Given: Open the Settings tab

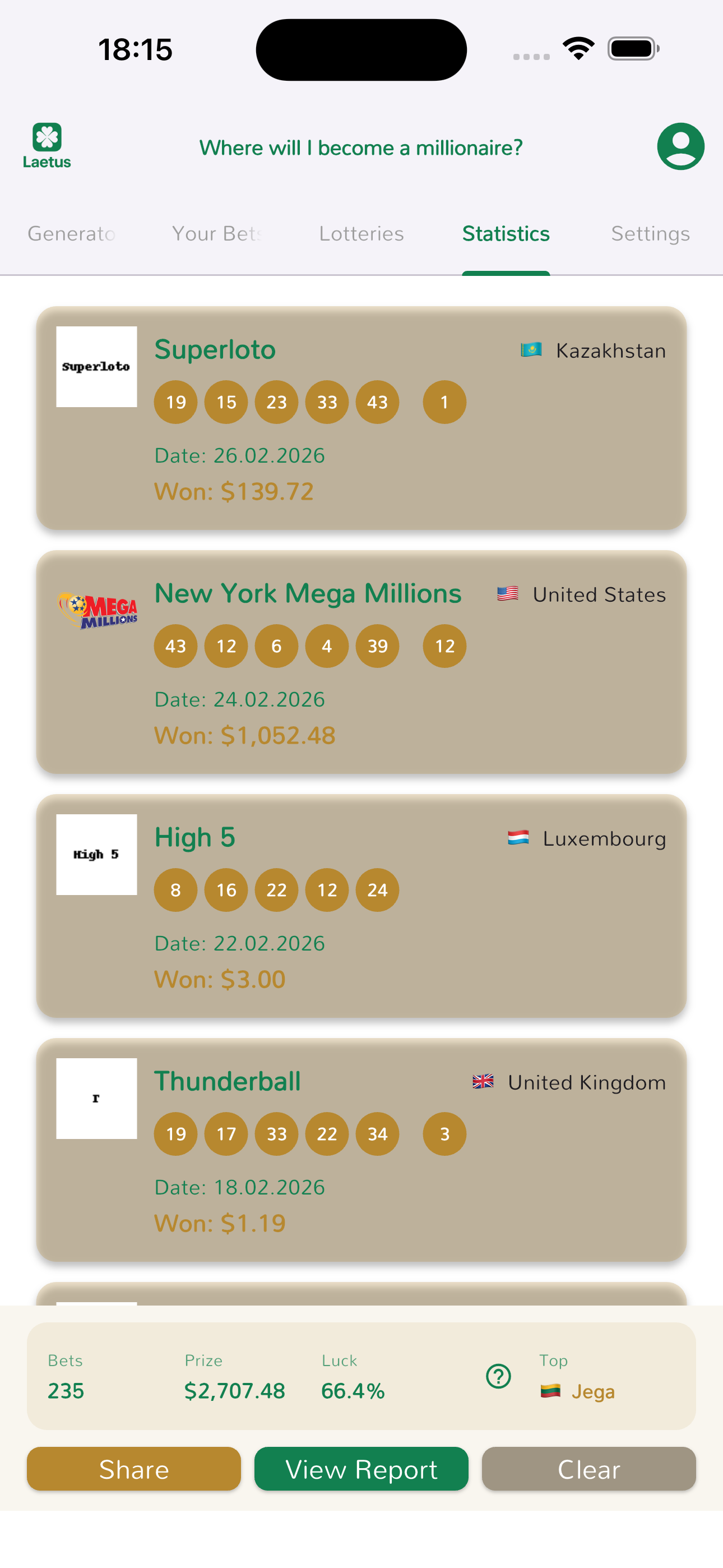Looking at the screenshot, I should [650, 234].
